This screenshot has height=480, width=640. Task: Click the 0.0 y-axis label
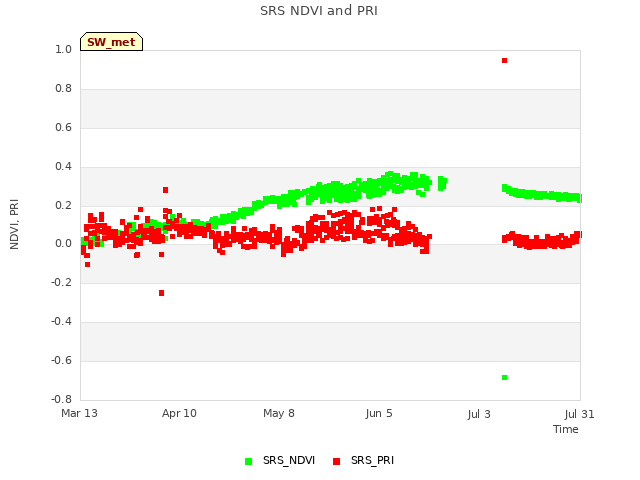click(x=63, y=244)
